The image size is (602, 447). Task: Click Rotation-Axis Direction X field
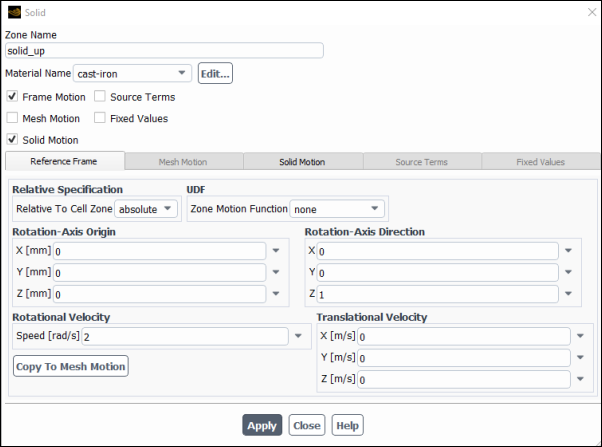pyautogui.click(x=437, y=251)
